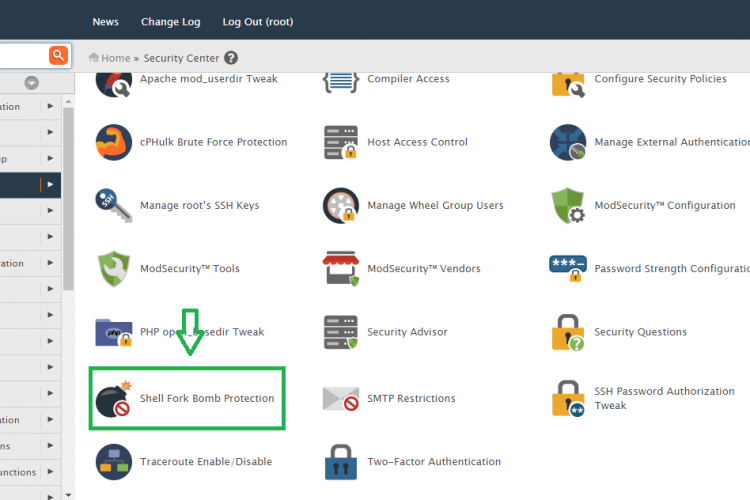Open the Security Advisor server icon
This screenshot has height=500, width=750.
(x=341, y=332)
